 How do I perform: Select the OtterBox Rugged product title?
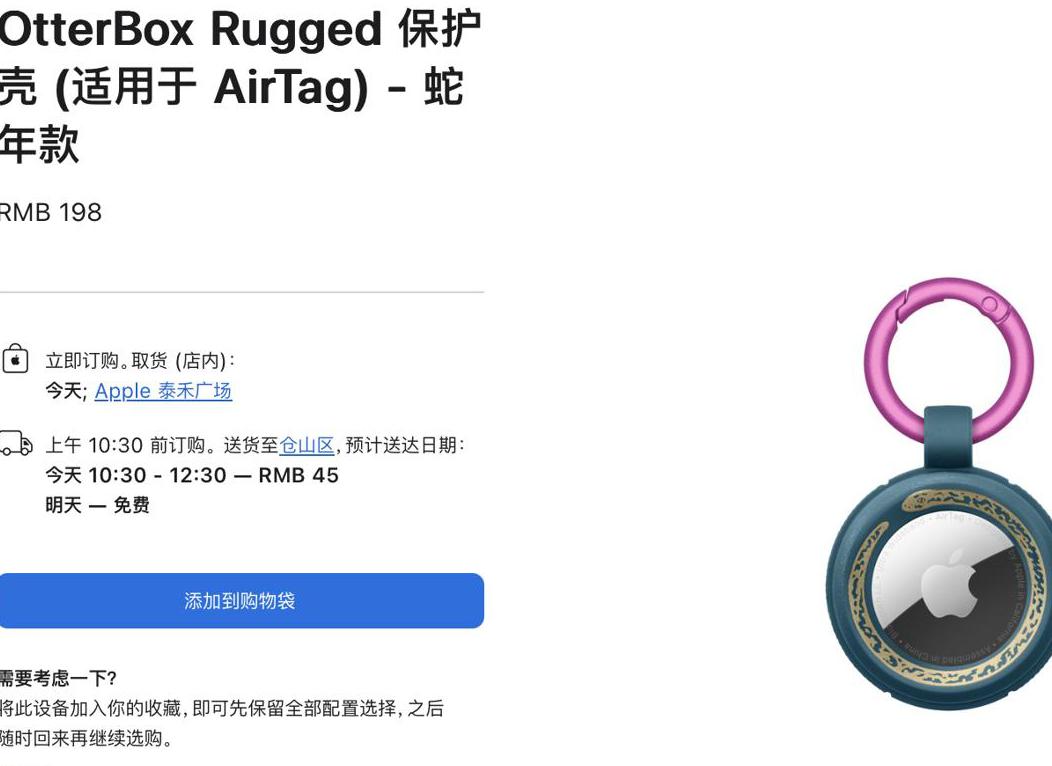(x=240, y=87)
